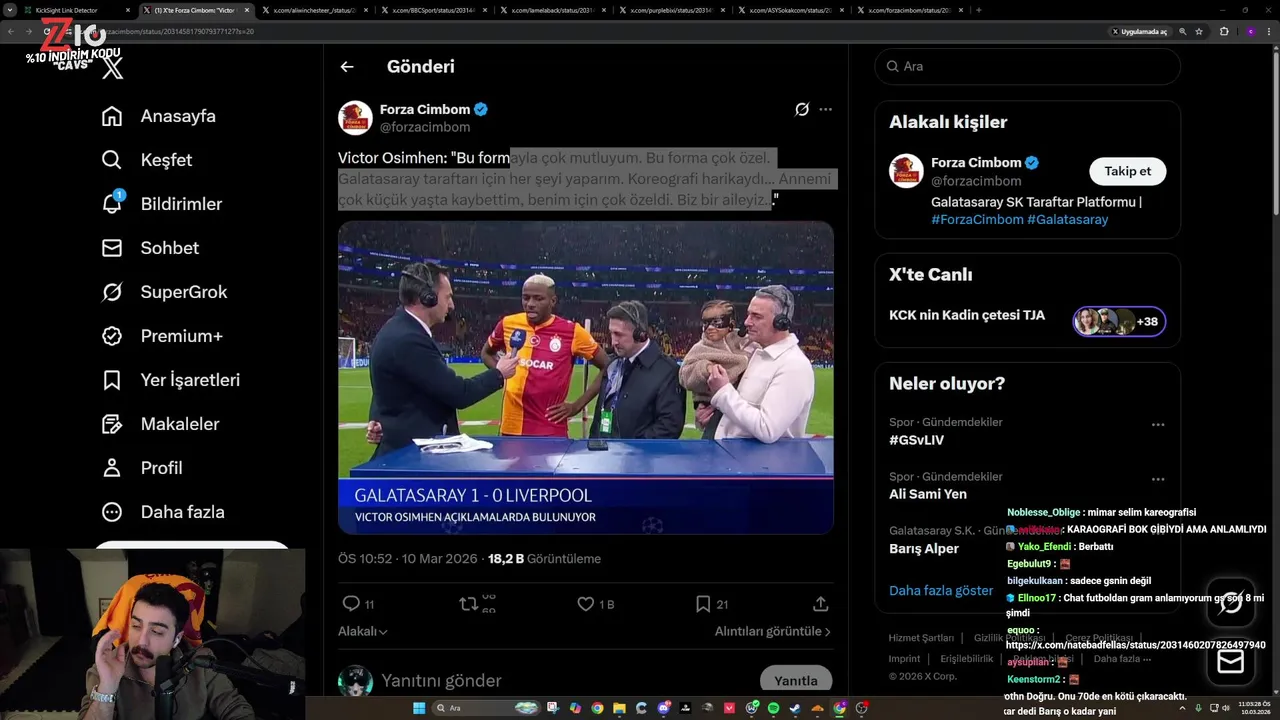Click Windows Start button in taskbar
The width and height of the screenshot is (1280, 720).
419,708
